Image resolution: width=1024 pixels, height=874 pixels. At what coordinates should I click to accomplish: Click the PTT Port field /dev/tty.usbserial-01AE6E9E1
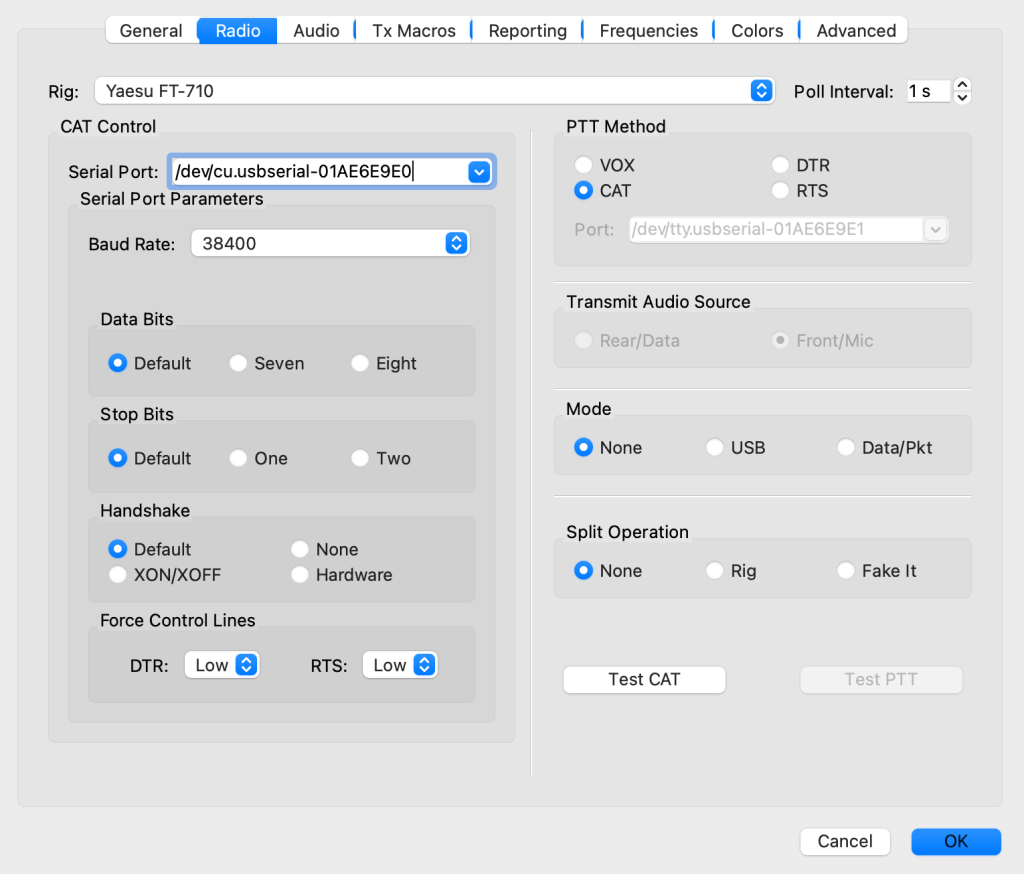[776, 229]
